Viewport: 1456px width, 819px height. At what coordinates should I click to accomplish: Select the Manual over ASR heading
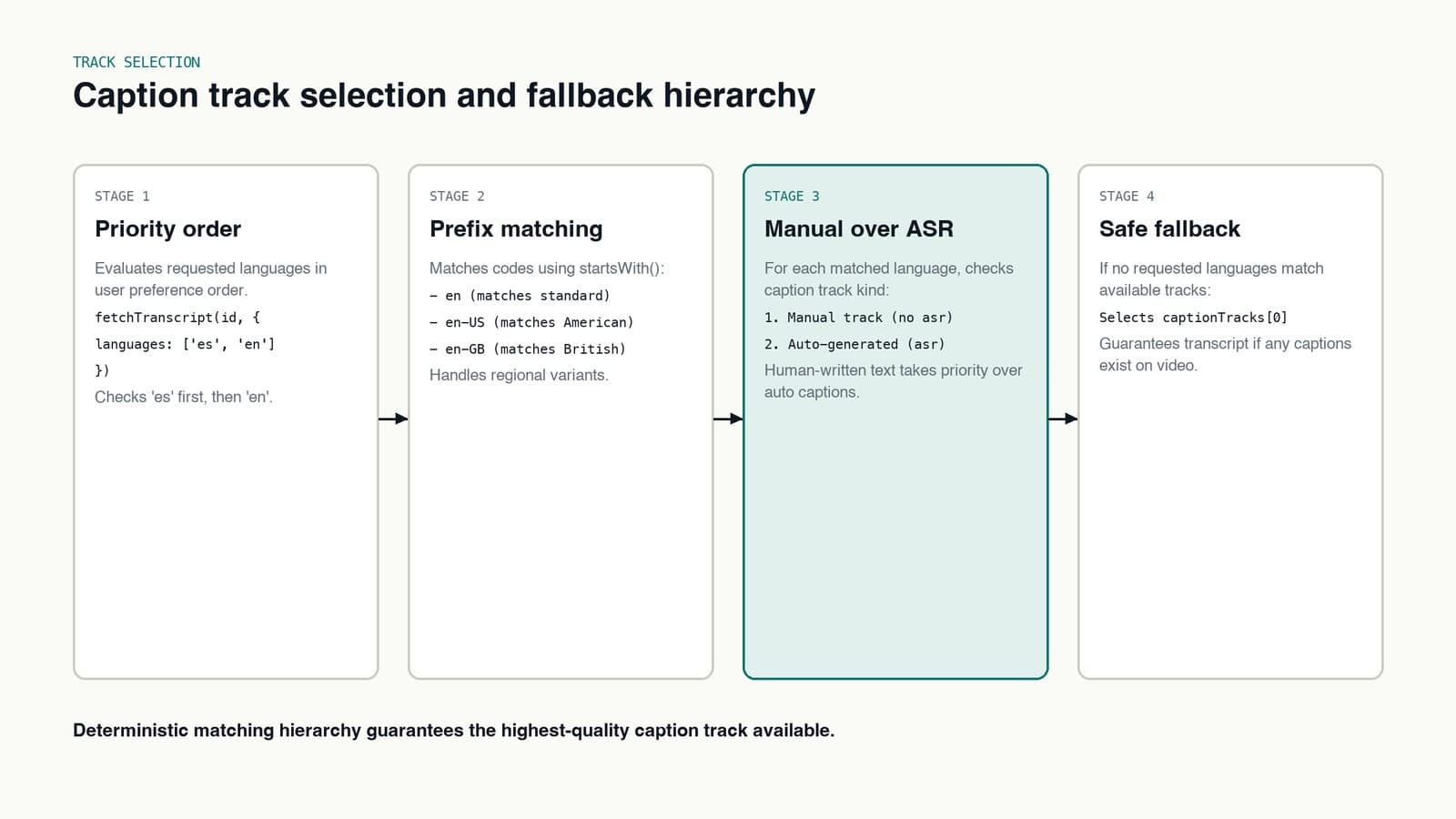(x=859, y=228)
